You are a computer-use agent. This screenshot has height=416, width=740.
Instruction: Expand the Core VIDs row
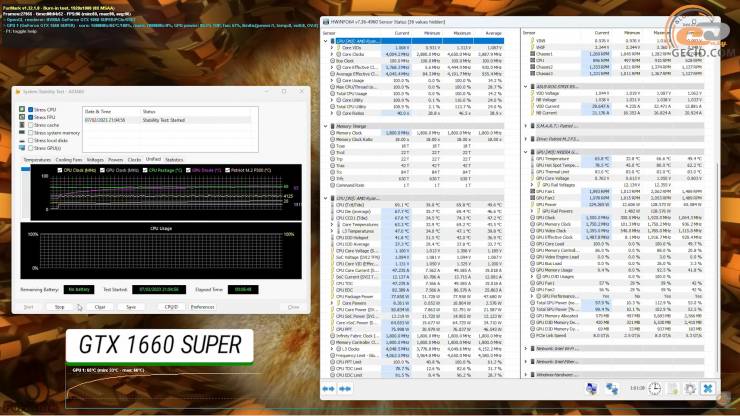(x=332, y=48)
